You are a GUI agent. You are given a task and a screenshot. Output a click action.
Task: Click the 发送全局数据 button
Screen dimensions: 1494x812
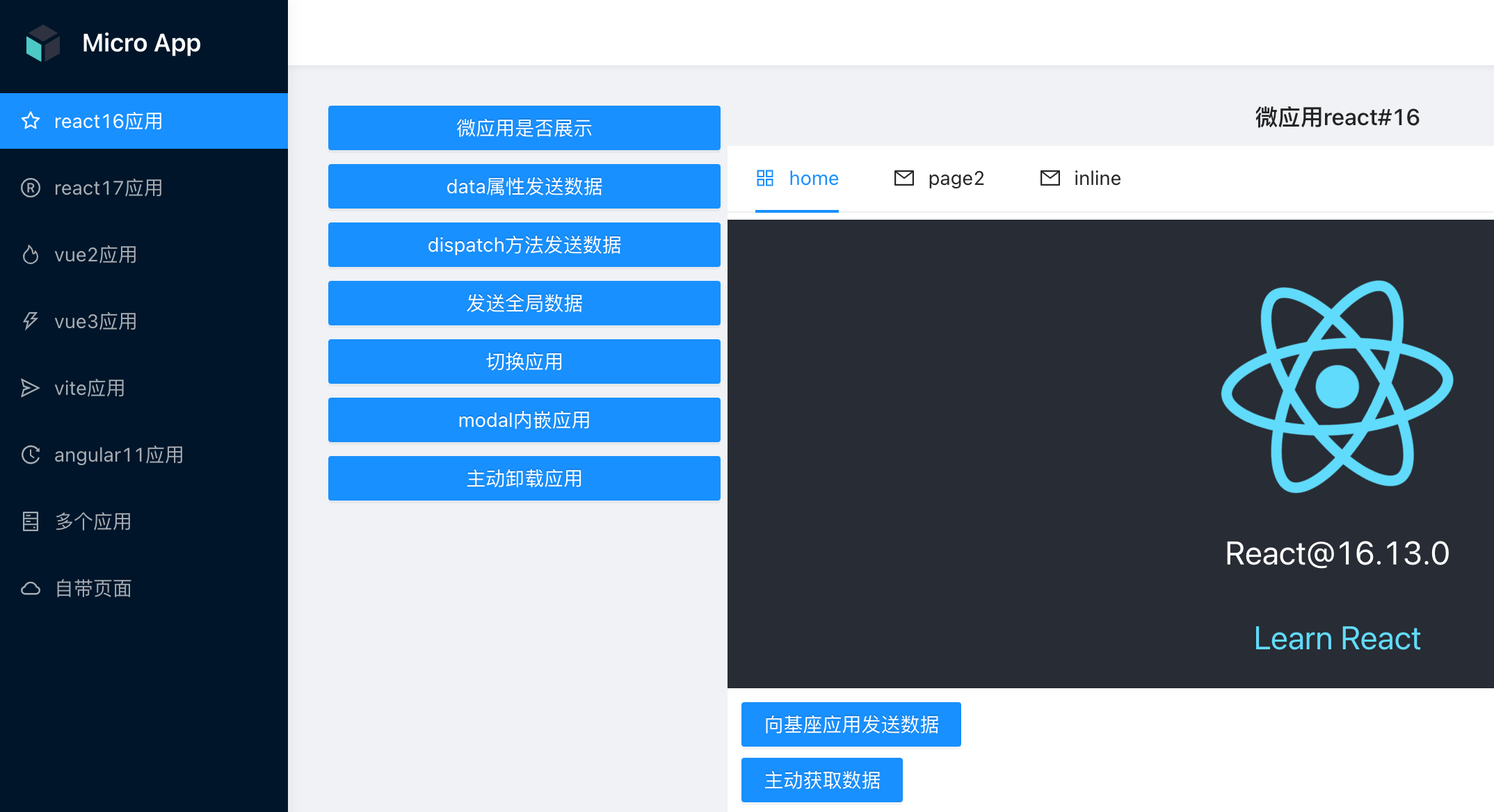click(x=524, y=303)
